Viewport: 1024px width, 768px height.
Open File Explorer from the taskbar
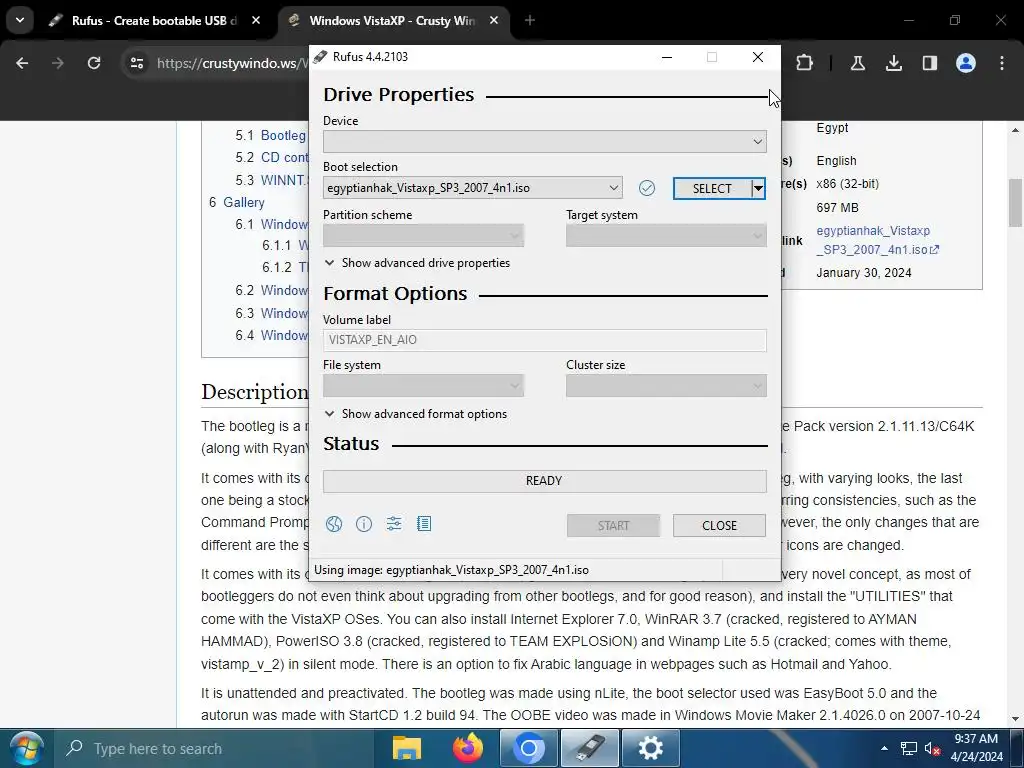click(406, 748)
